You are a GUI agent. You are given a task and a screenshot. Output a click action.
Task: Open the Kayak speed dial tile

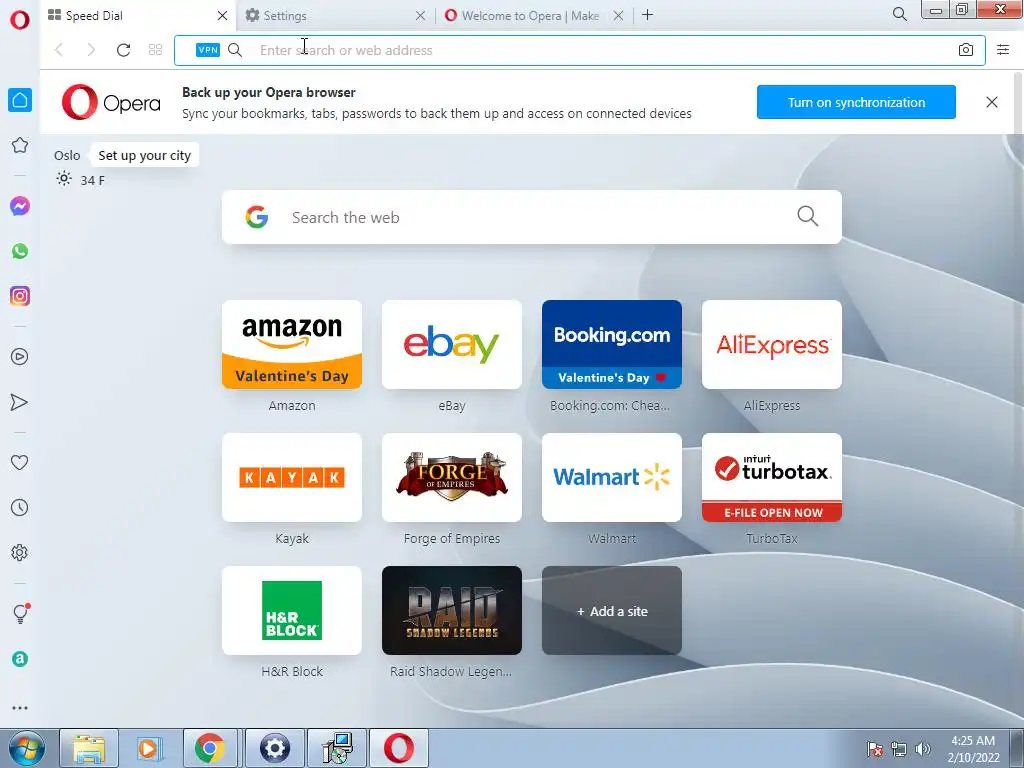pos(292,477)
